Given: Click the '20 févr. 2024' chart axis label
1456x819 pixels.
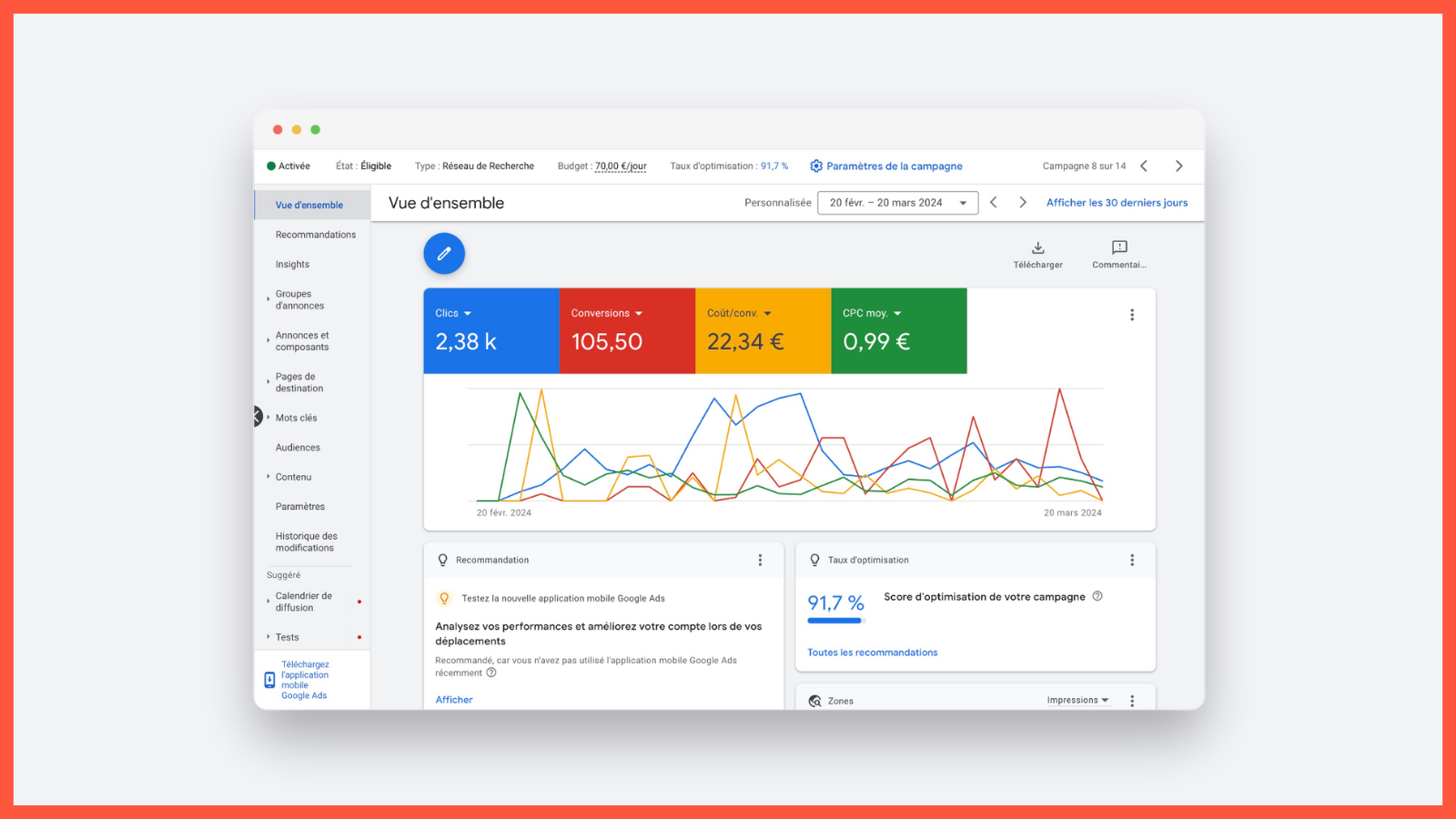Looking at the screenshot, I should coord(504,512).
